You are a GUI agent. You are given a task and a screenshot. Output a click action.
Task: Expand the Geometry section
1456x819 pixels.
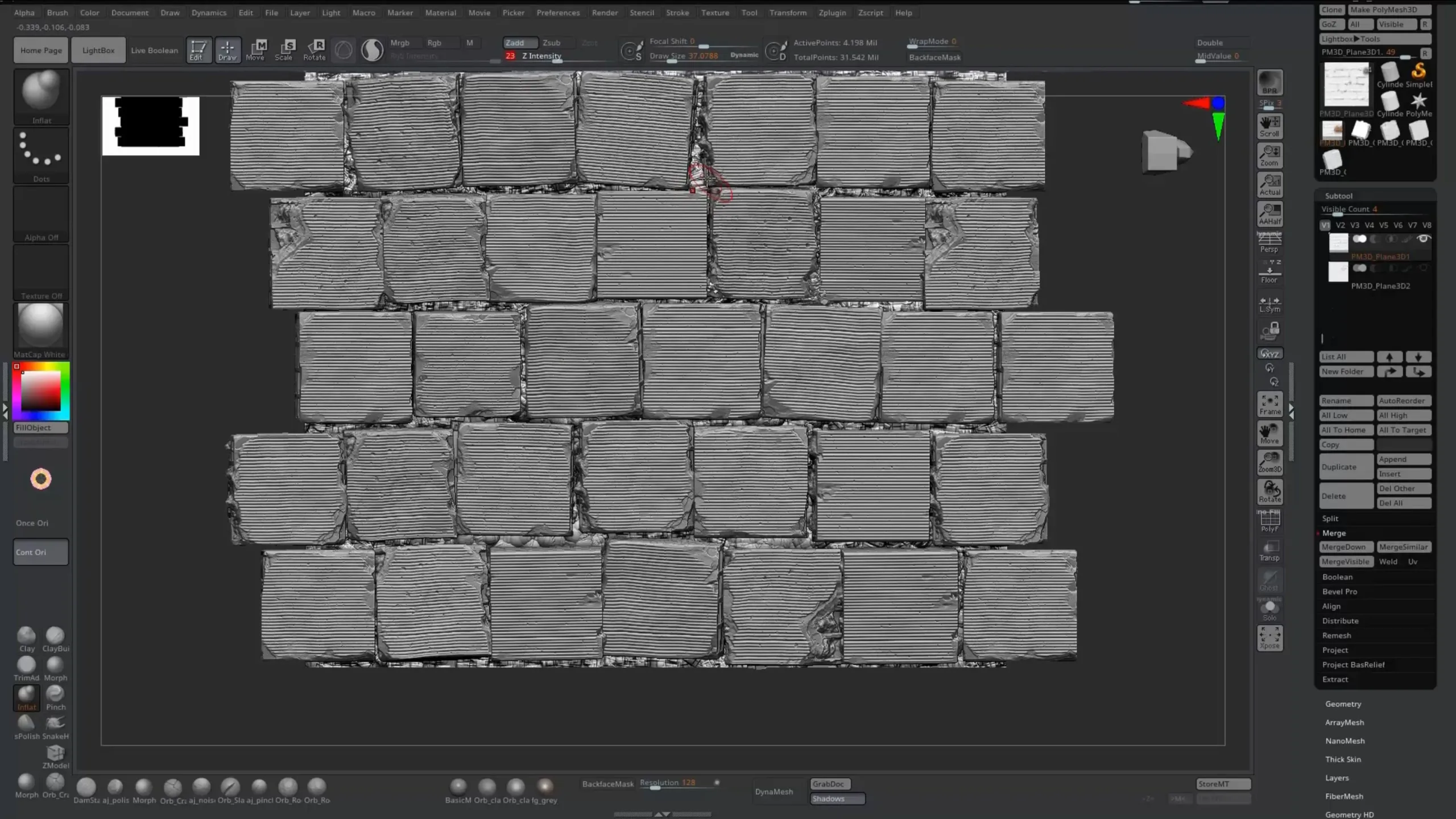coord(1343,703)
